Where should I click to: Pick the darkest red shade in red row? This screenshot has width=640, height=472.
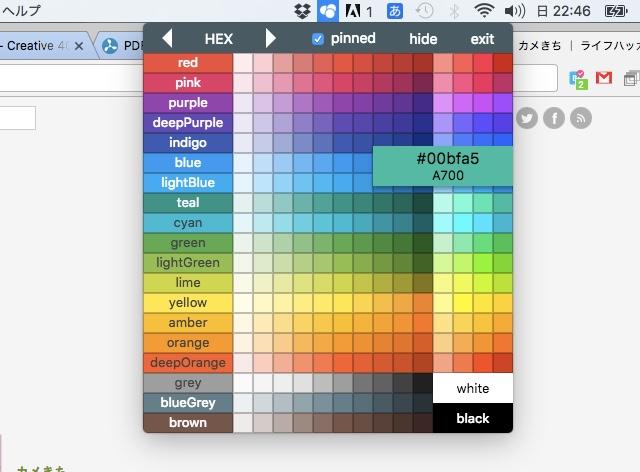(423, 63)
